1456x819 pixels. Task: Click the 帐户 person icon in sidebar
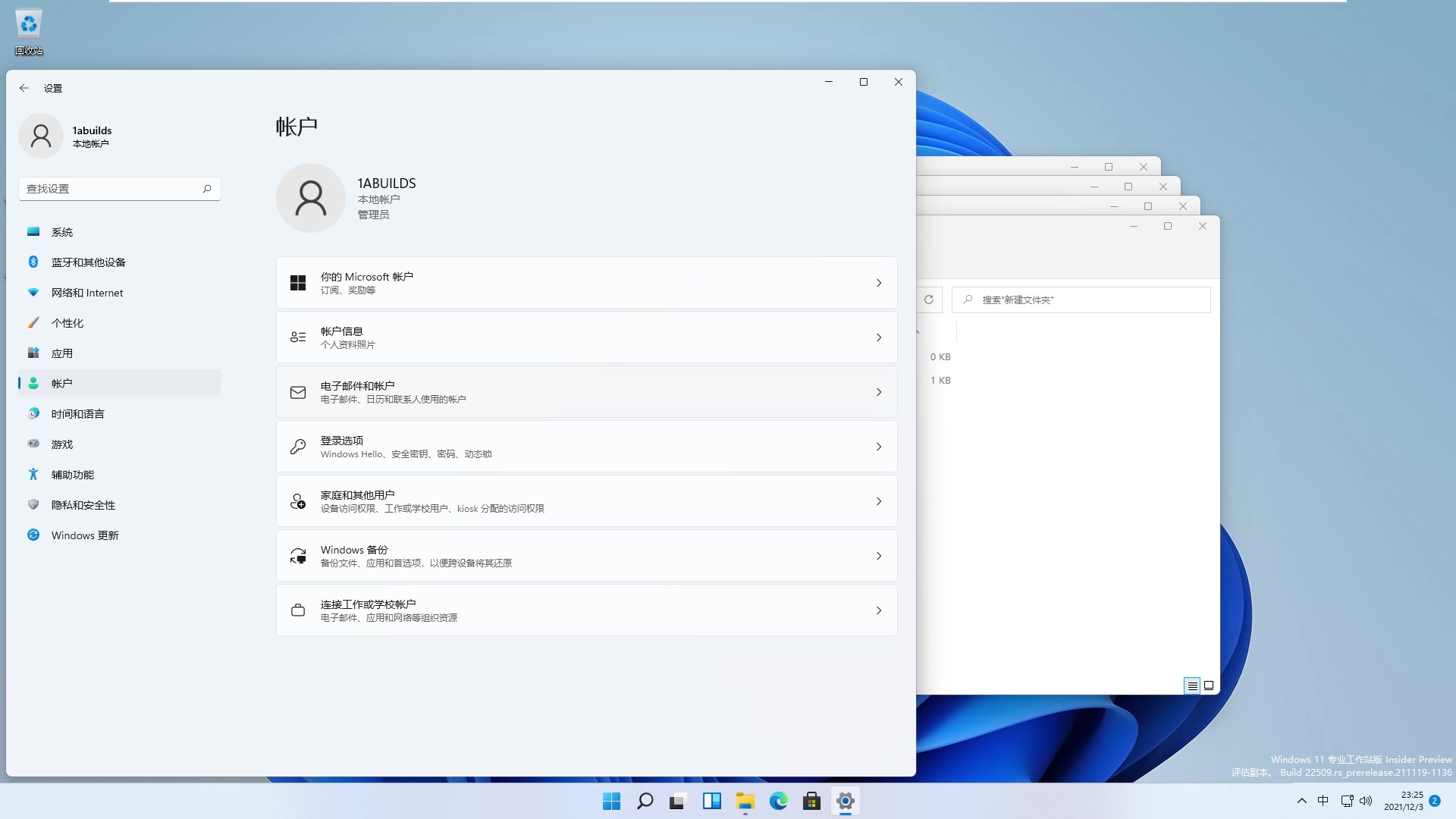(x=33, y=383)
